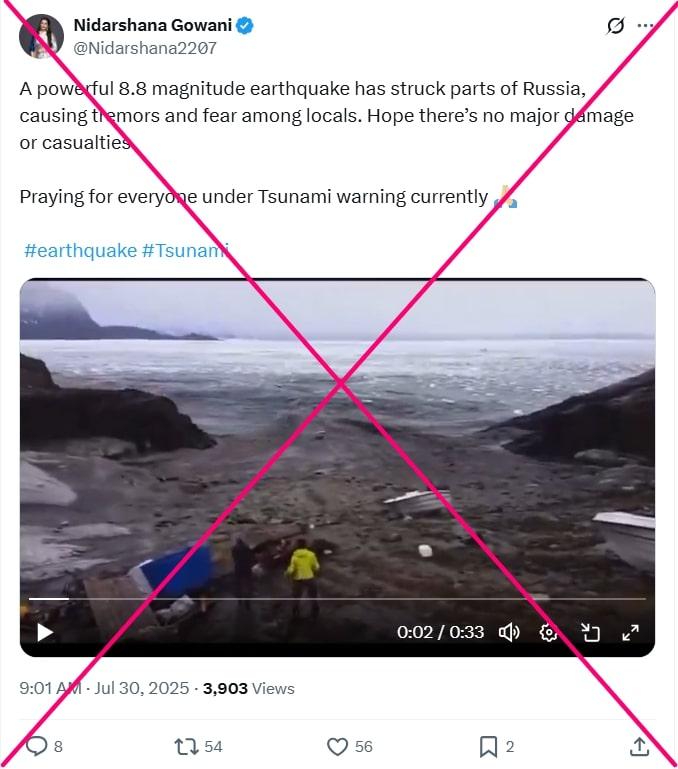Like the post with the heart icon

point(337,746)
